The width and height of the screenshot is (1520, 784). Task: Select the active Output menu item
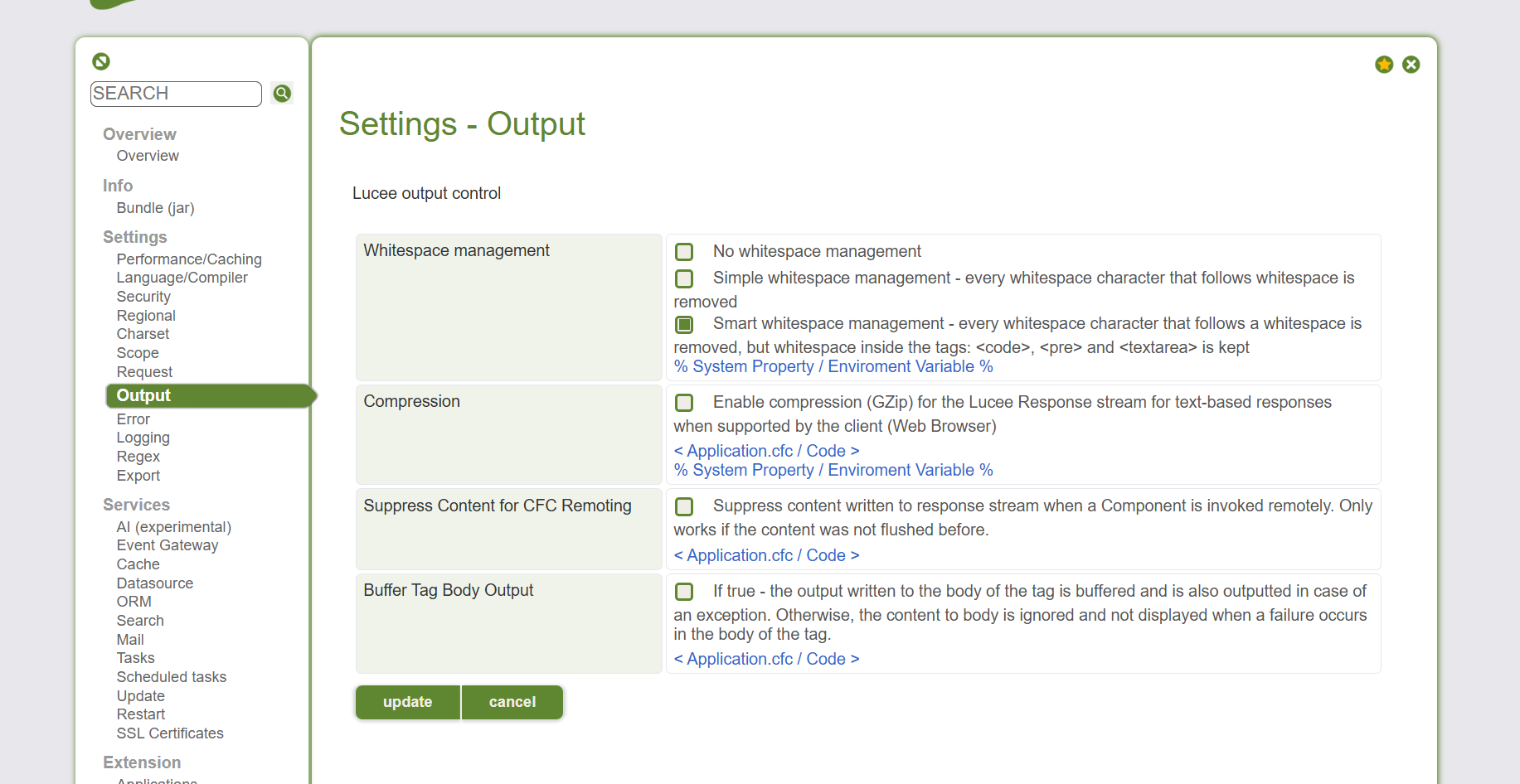[210, 396]
